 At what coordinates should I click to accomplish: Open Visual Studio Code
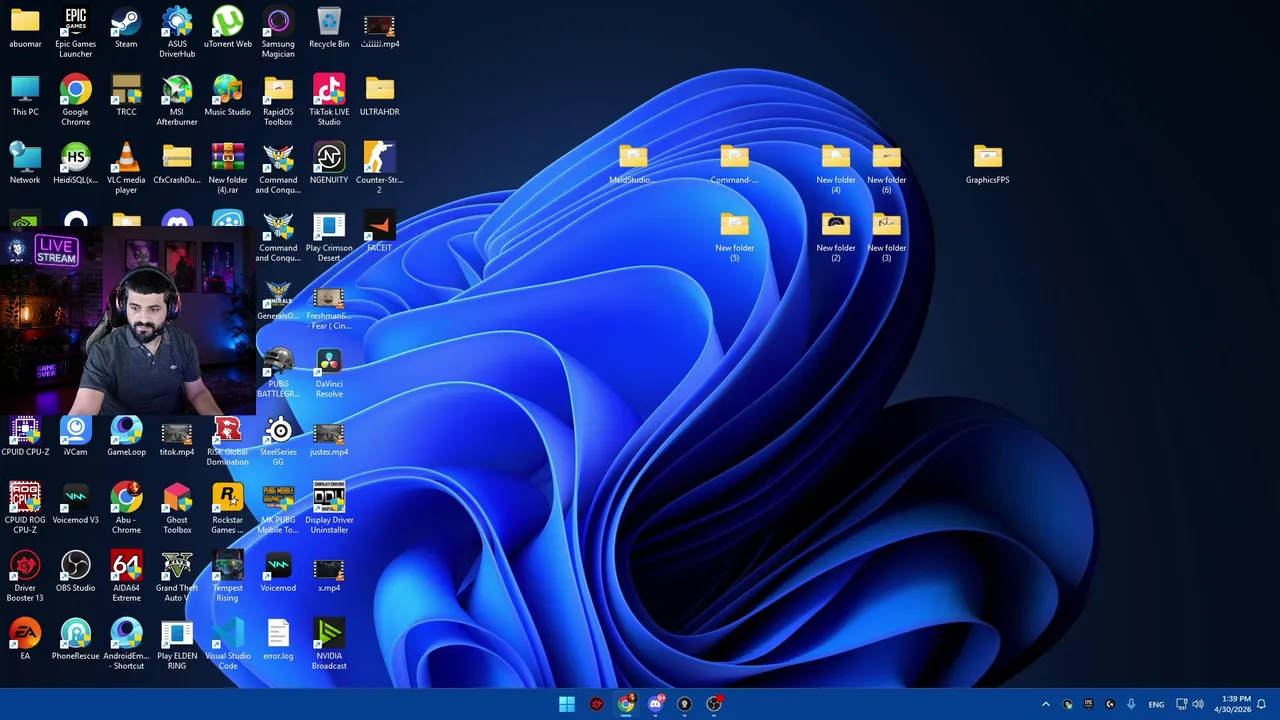pyautogui.click(x=228, y=645)
